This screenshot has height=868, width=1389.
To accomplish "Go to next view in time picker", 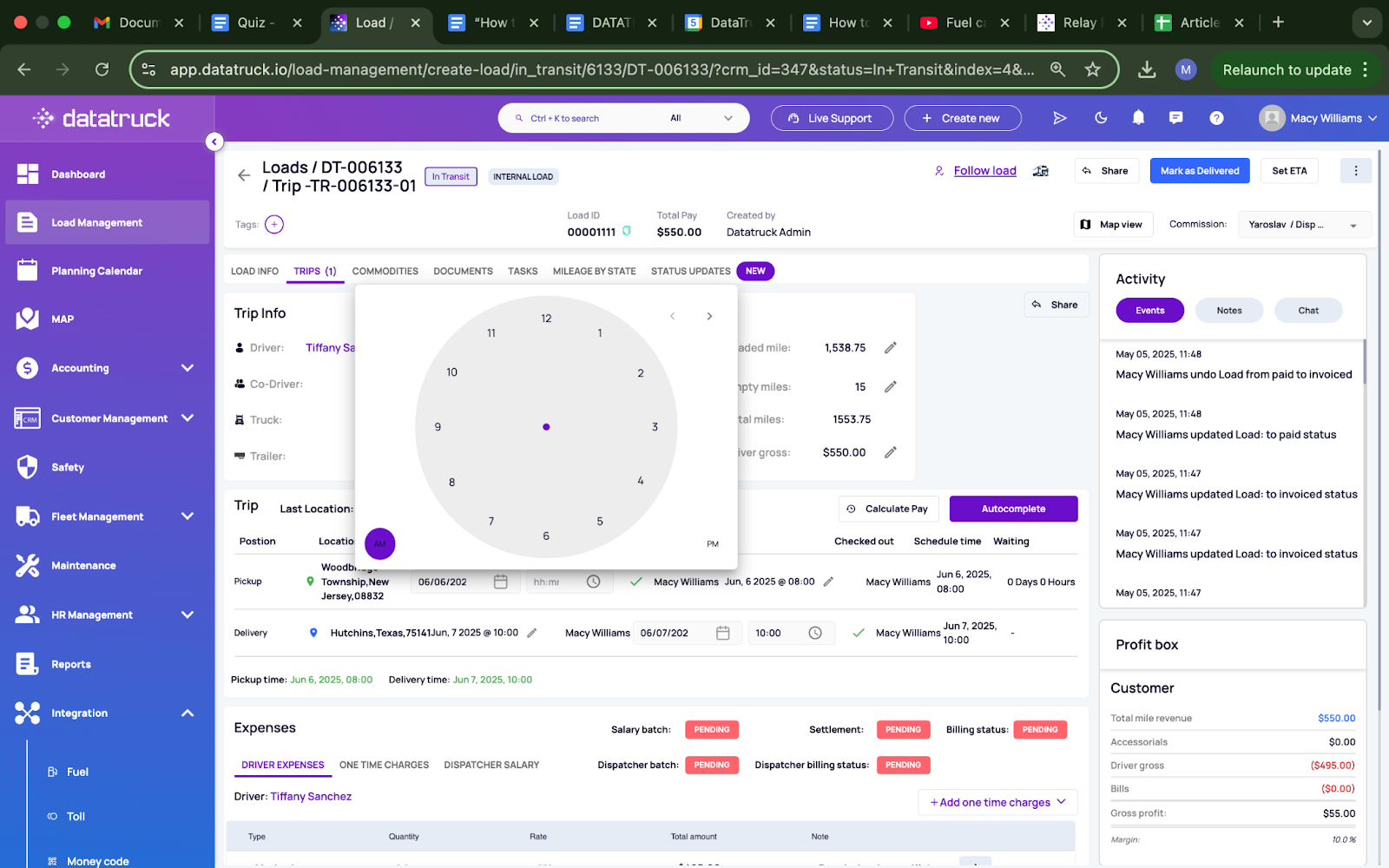I will [709, 316].
